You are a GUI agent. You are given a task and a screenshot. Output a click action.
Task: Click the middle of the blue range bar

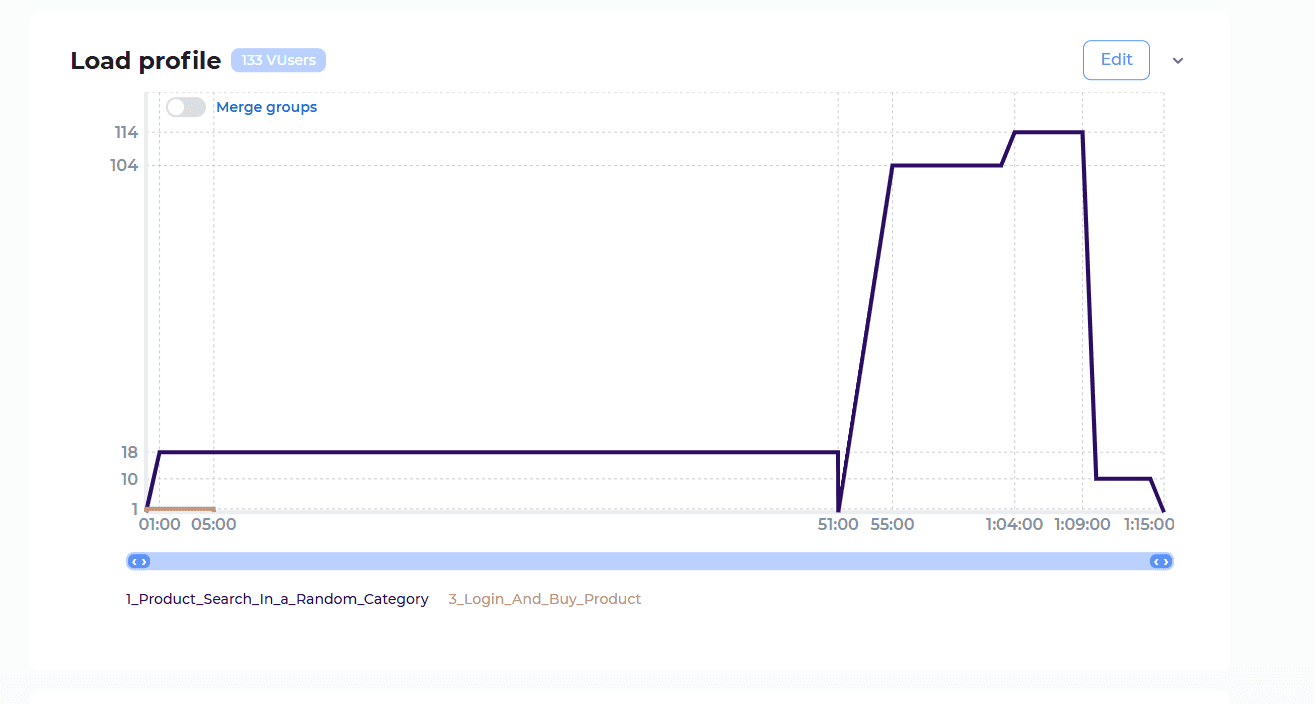[650, 561]
